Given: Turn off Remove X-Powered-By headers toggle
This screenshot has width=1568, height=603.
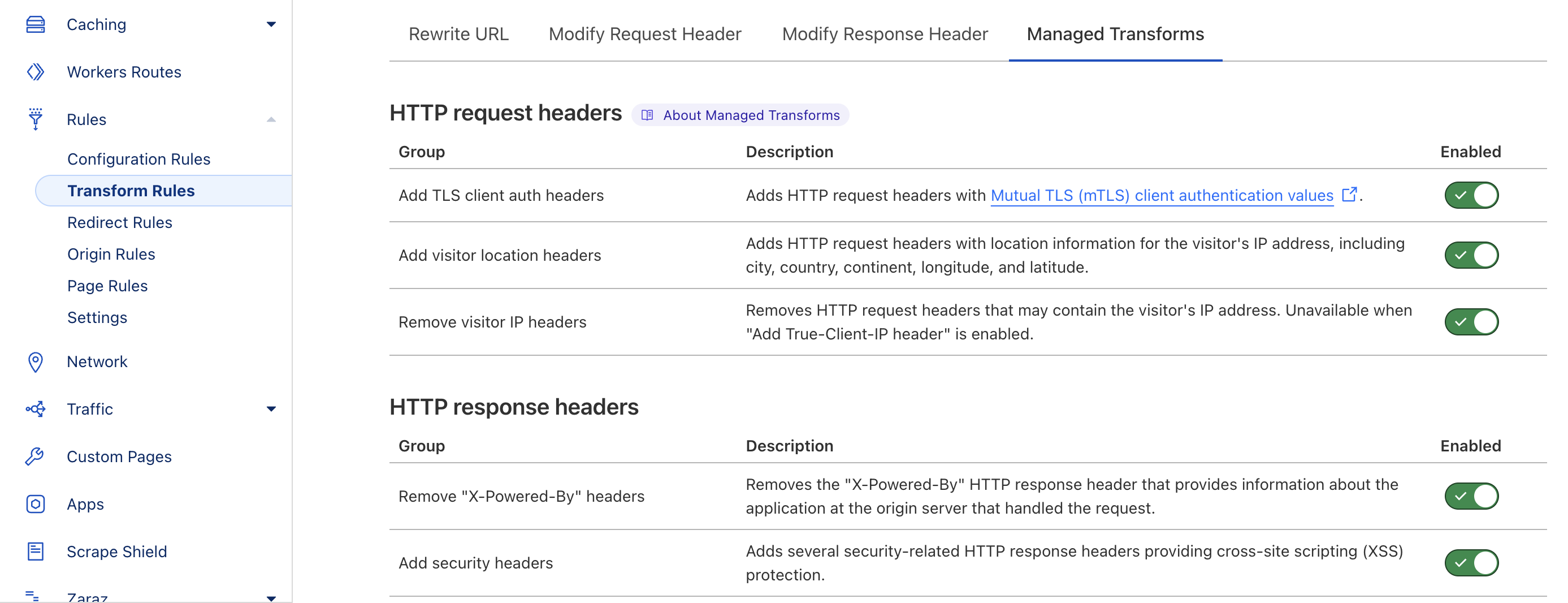Looking at the screenshot, I should click(x=1471, y=496).
